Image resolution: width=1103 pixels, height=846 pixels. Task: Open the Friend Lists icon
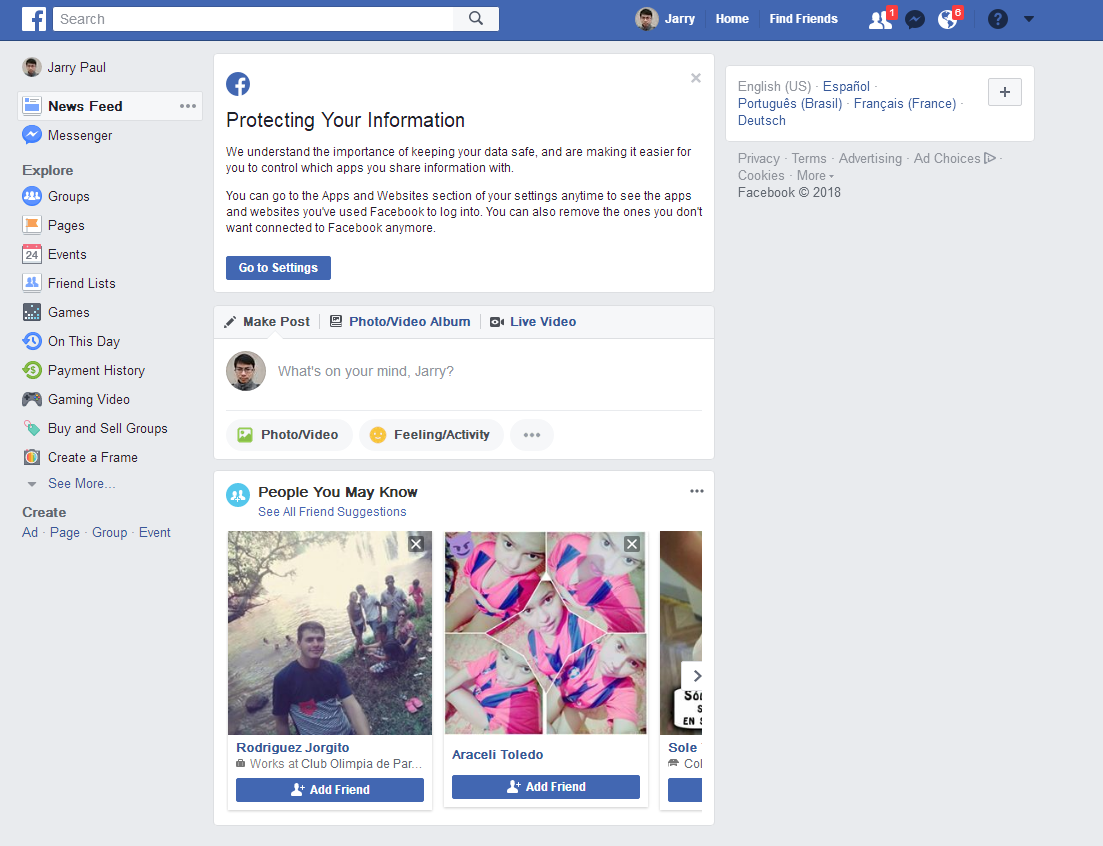pos(32,283)
